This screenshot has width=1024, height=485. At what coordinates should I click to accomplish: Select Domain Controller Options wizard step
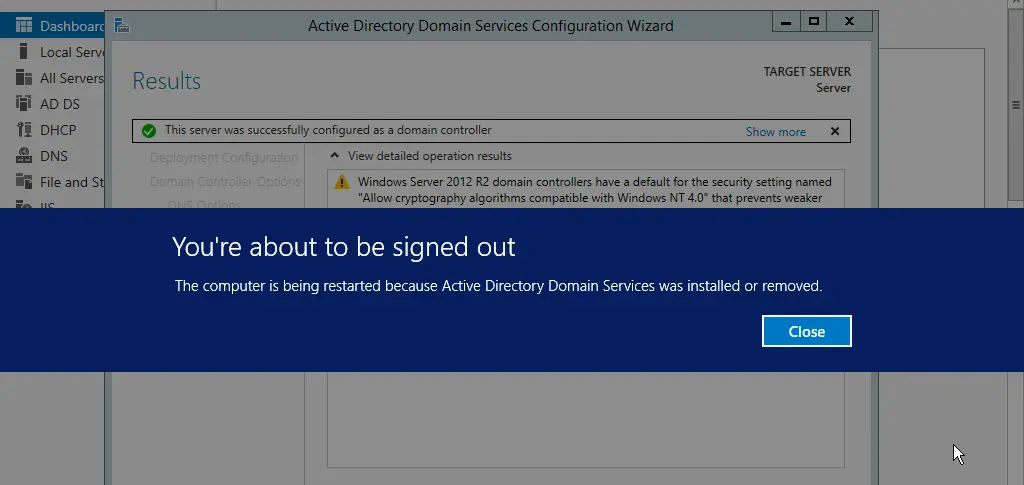[225, 182]
